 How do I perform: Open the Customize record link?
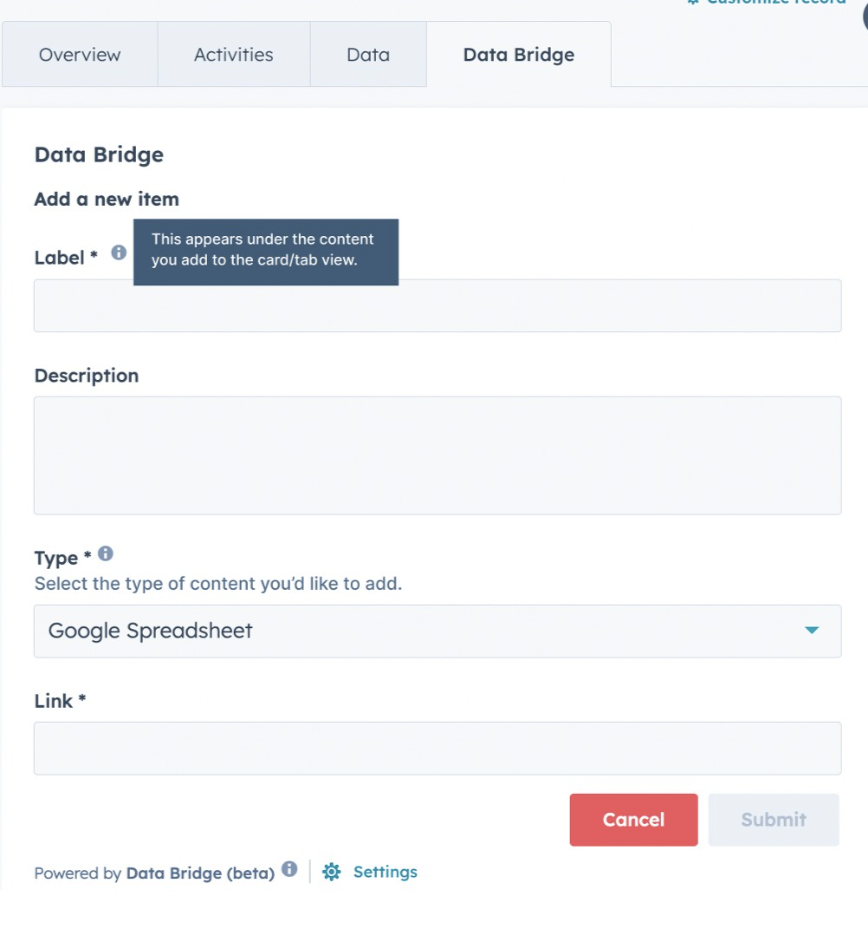780,2
